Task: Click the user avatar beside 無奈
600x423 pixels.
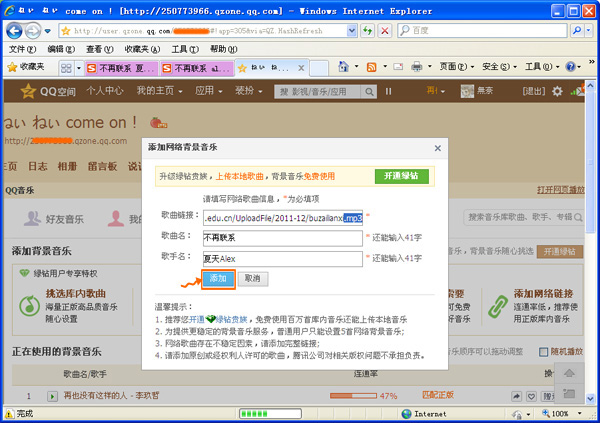Action: (467, 91)
